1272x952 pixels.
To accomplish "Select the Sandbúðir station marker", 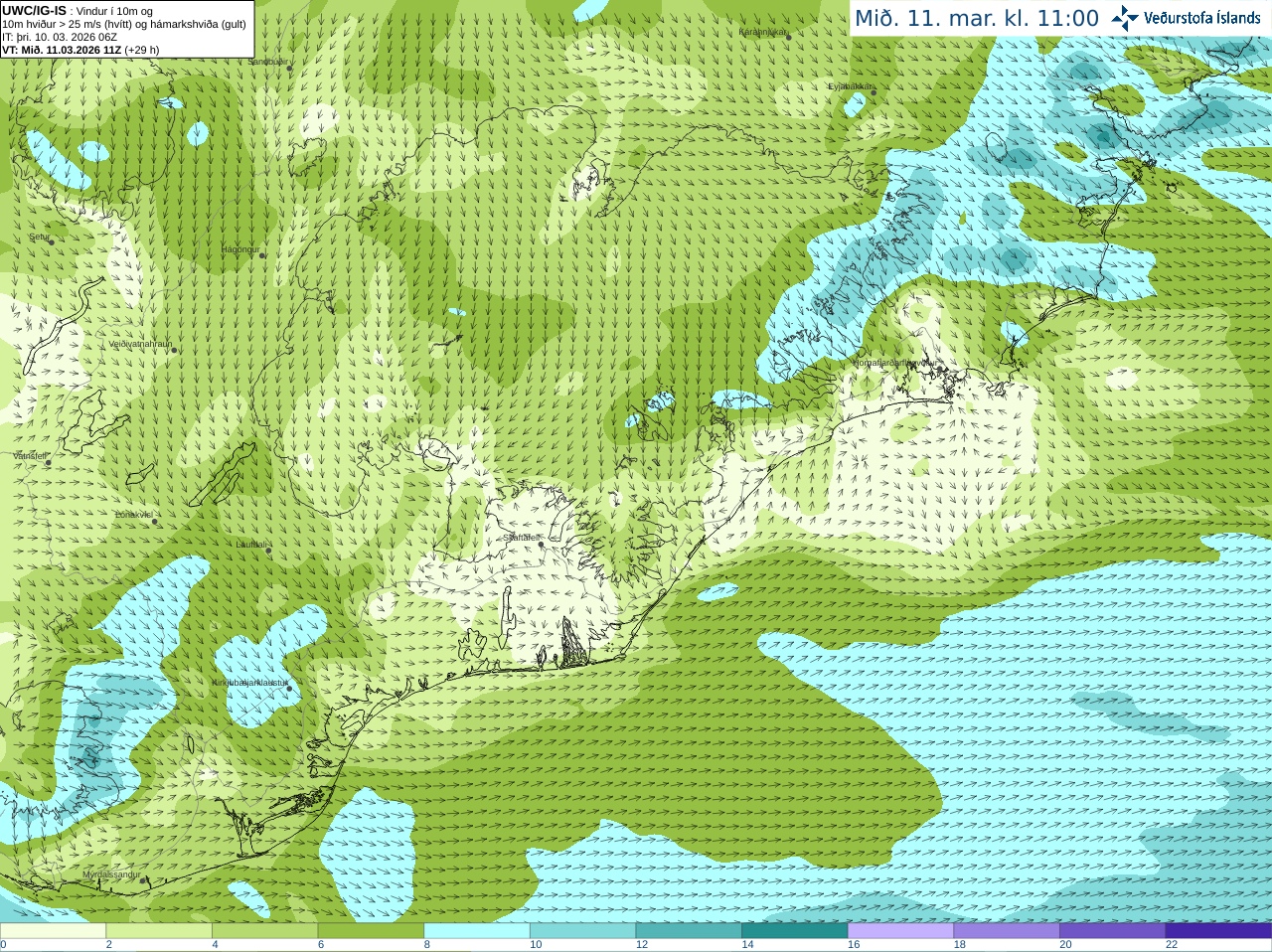I will (289, 67).
